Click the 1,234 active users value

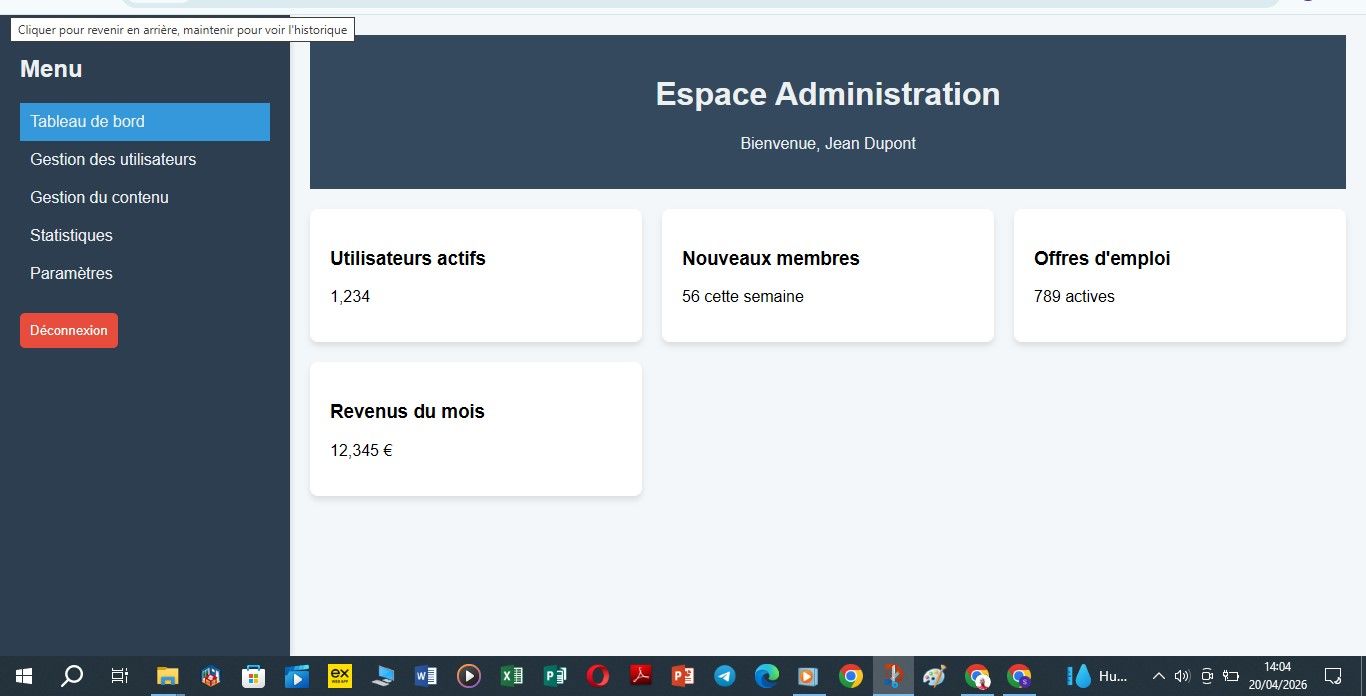(x=350, y=297)
